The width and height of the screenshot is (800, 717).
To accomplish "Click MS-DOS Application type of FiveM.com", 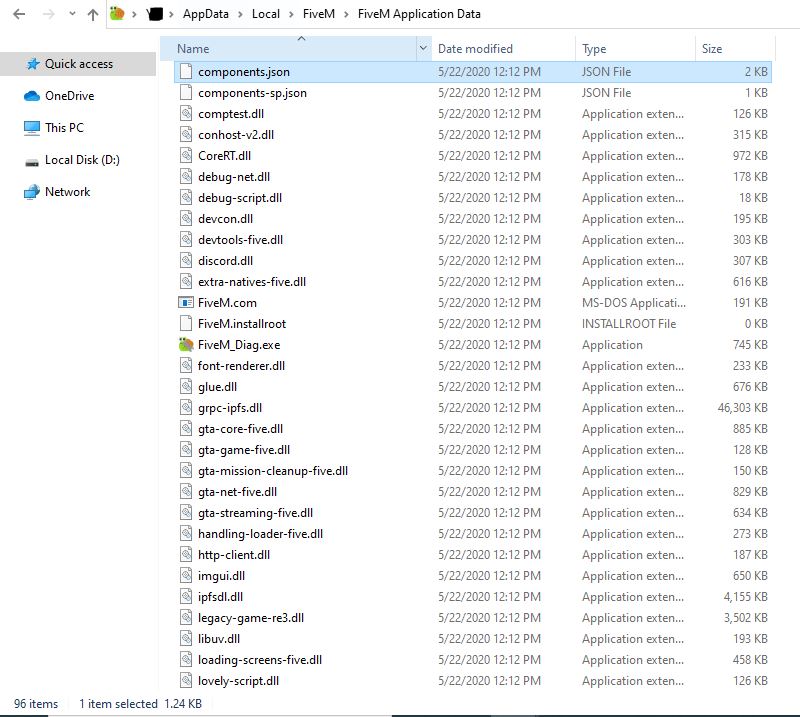I will point(634,303).
